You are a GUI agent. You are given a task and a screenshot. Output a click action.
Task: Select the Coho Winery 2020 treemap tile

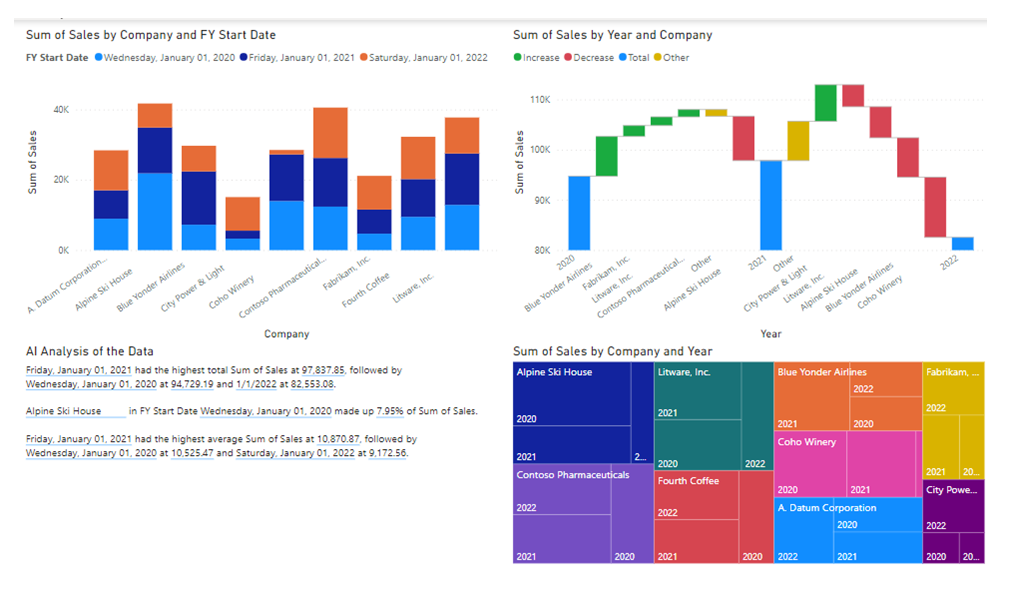point(809,465)
